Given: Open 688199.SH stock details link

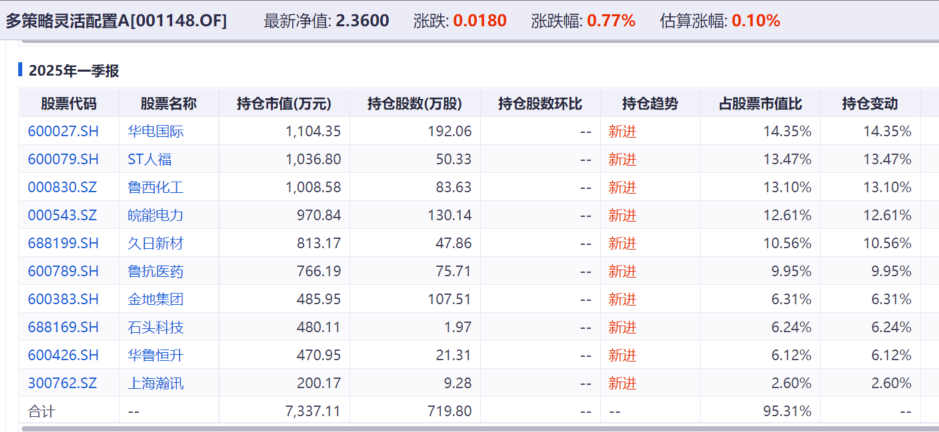Looking at the screenshot, I should click(x=63, y=243).
